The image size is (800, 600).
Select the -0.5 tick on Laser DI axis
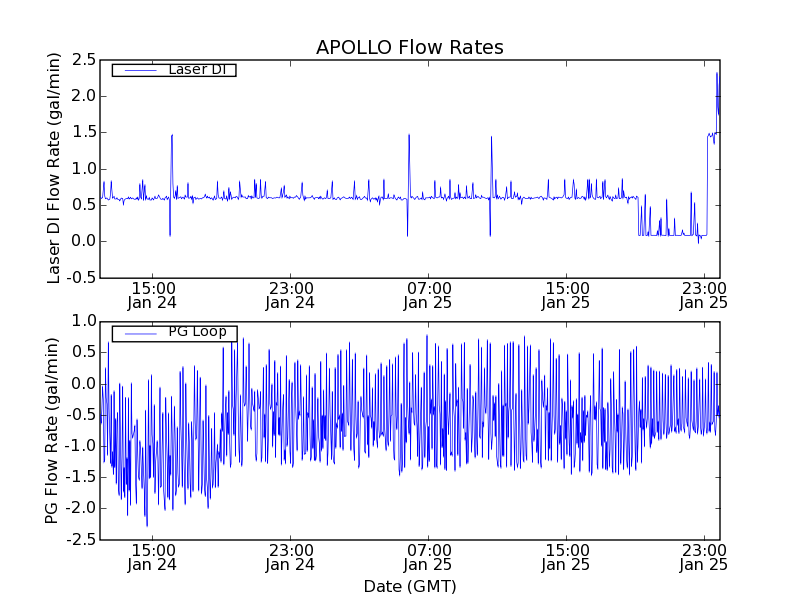(81, 278)
